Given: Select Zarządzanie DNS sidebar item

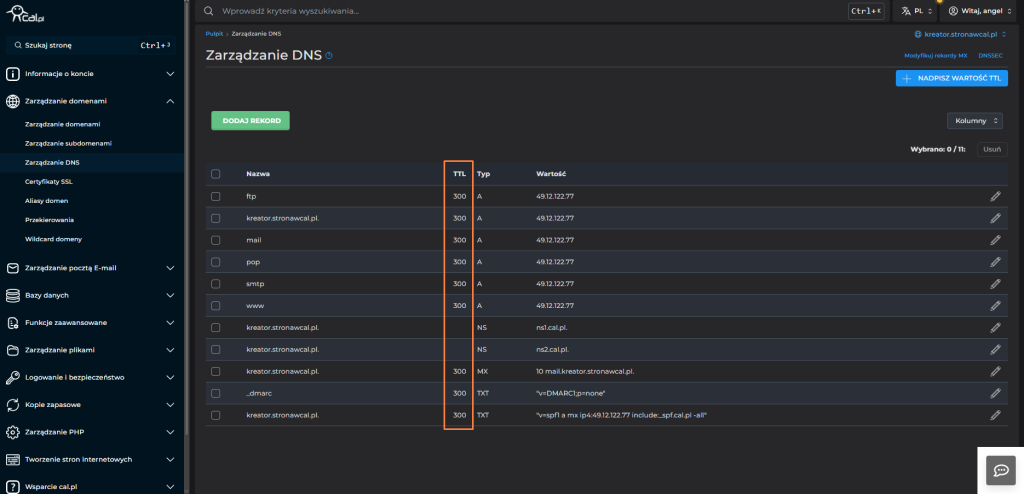Looking at the screenshot, I should (x=52, y=163).
